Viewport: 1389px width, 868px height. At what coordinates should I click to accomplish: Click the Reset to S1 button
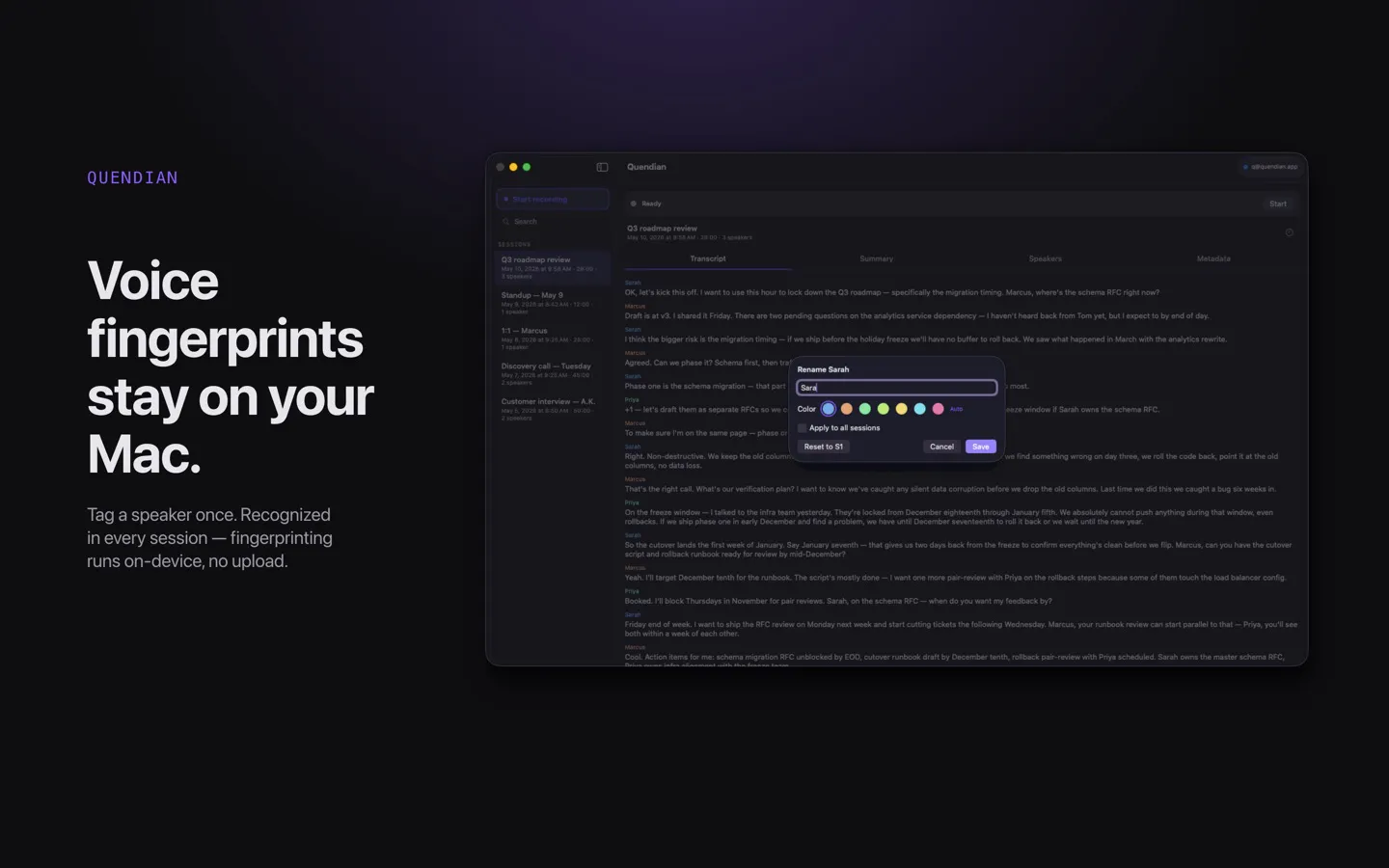coord(824,447)
